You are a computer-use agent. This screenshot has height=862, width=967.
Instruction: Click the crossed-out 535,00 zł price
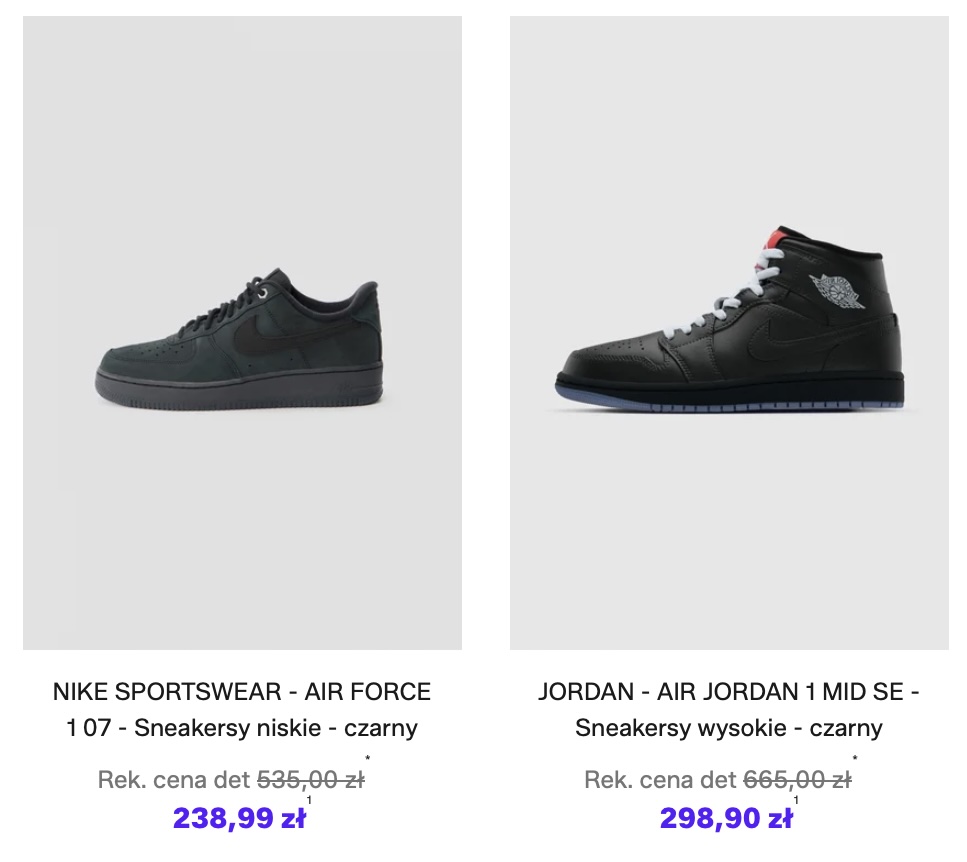(311, 780)
